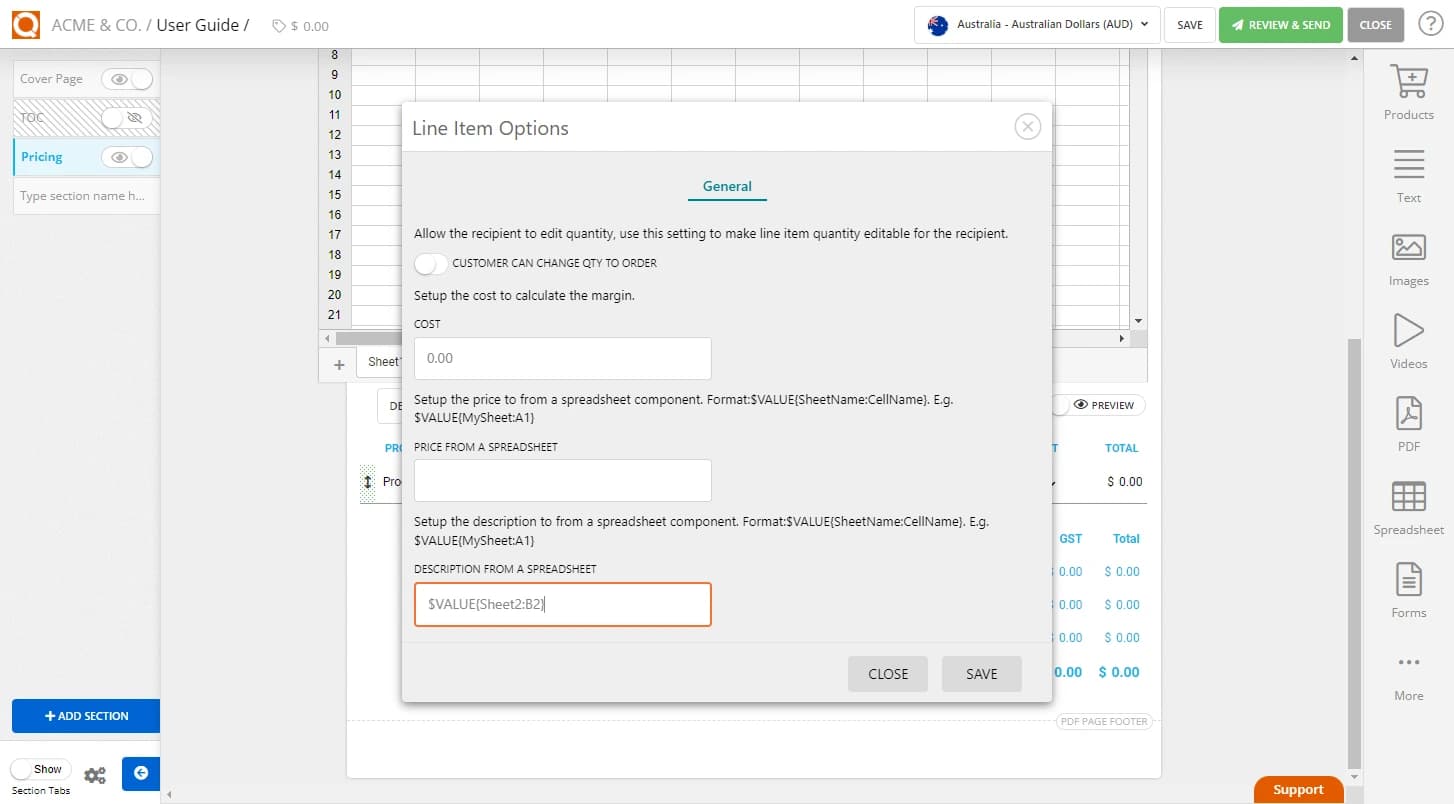Screen dimensions: 1454x804
Task: Select the Pricing section
Action: 41,156
